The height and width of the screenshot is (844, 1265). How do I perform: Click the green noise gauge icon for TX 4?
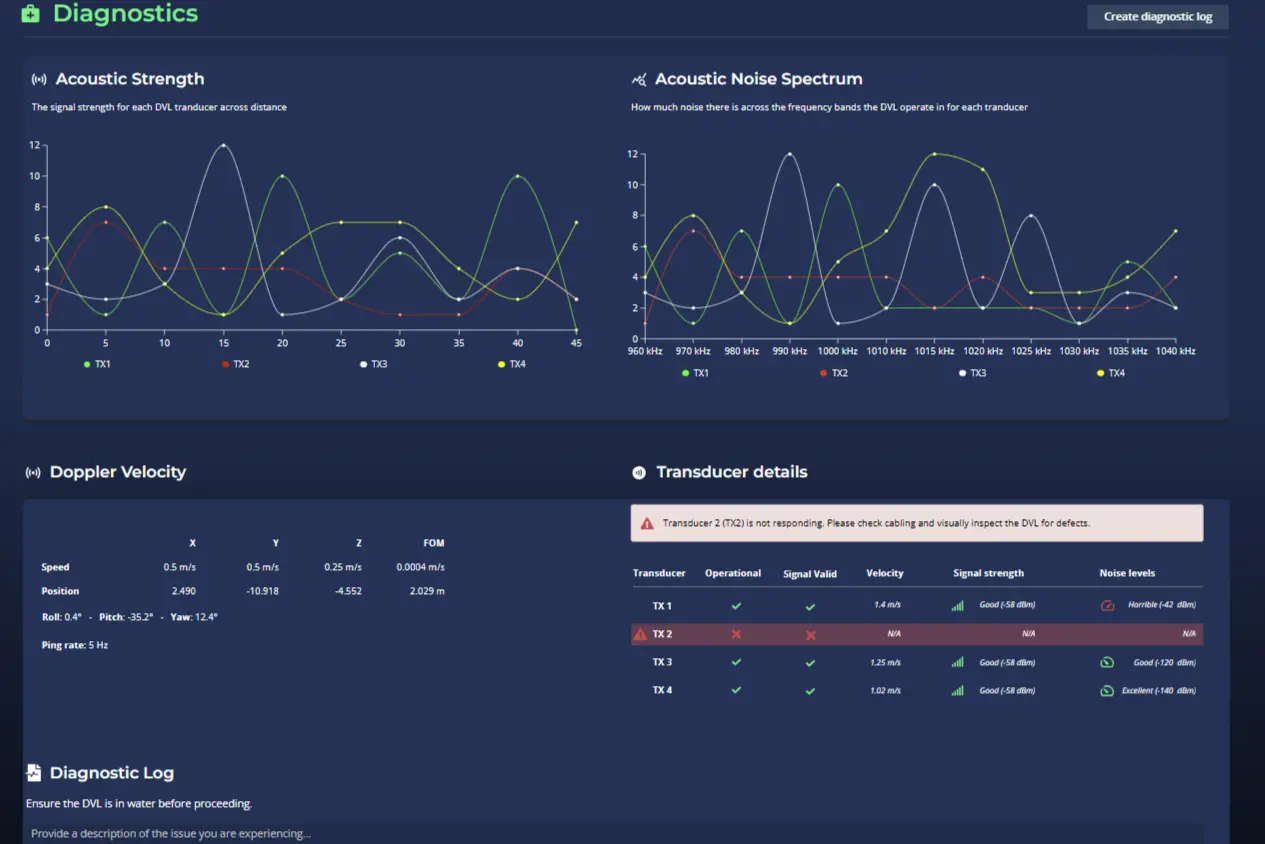1107,691
